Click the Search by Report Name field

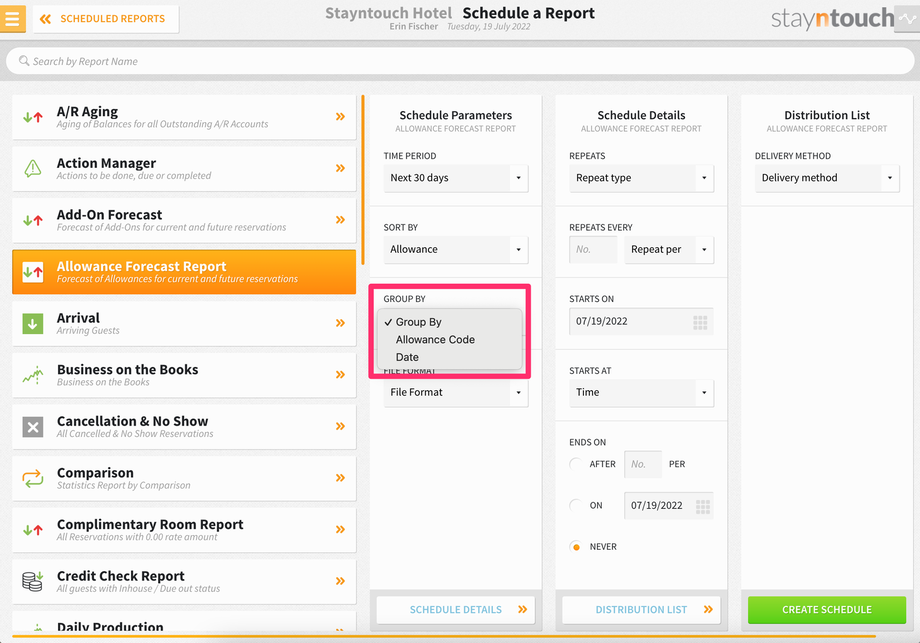point(460,61)
